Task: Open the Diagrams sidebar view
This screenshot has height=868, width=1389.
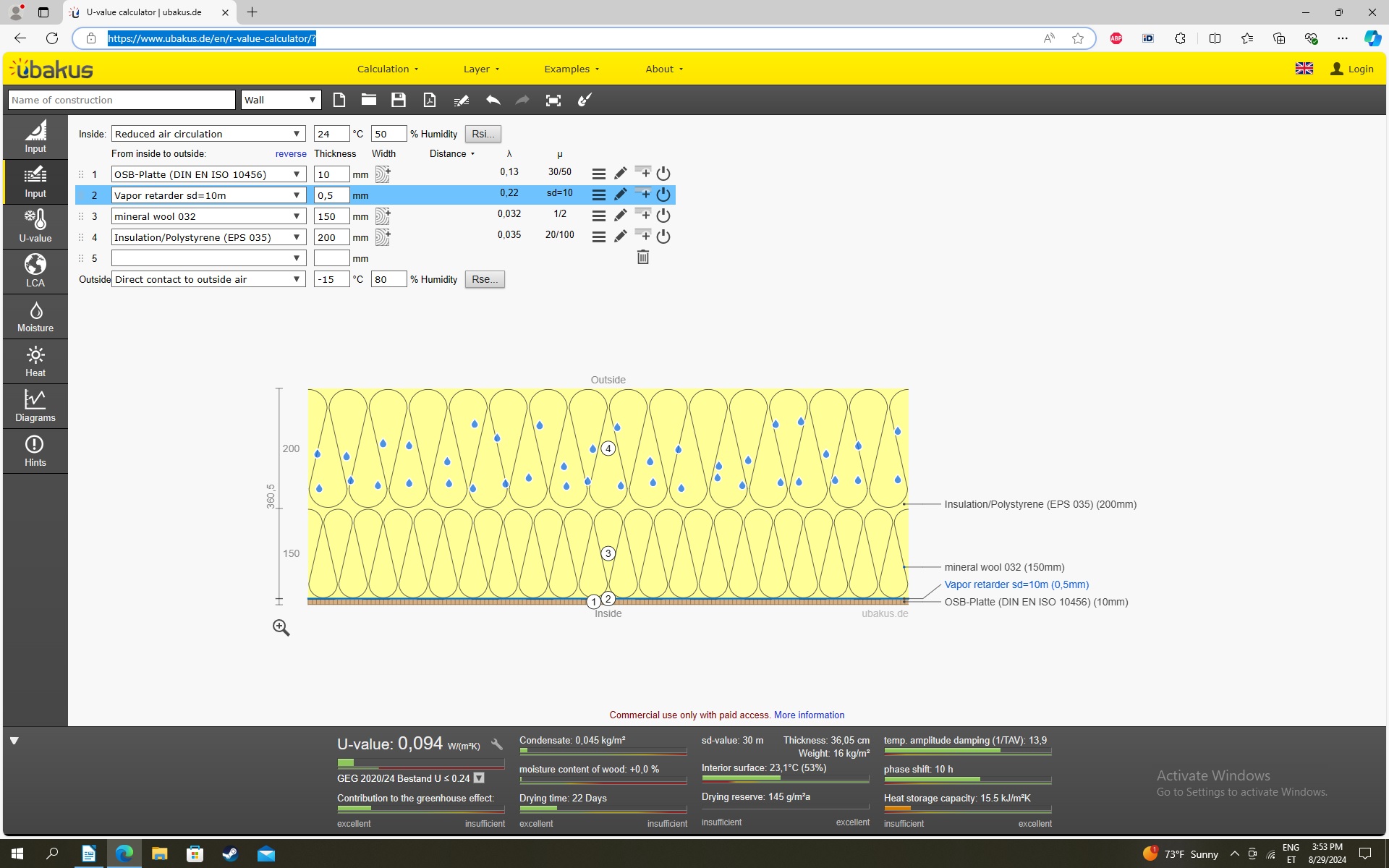Action: 35,407
